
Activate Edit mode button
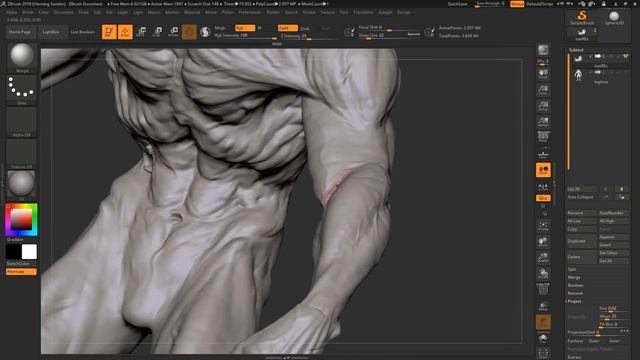109,32
